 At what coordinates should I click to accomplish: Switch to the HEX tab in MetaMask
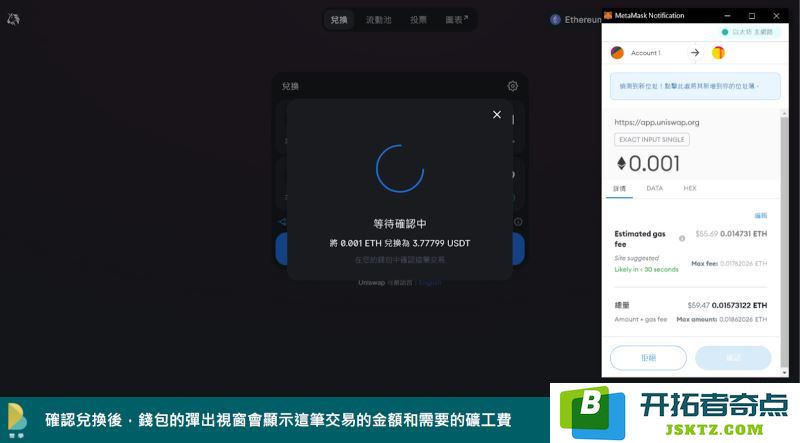(690, 188)
